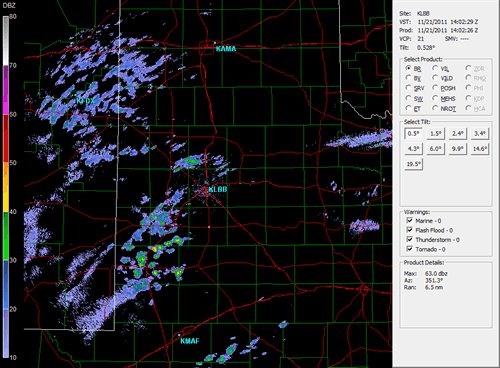Image resolution: width=500 pixels, height=368 pixels.
Task: Toggle the Flash Flood warnings checkbox
Action: 410,230
